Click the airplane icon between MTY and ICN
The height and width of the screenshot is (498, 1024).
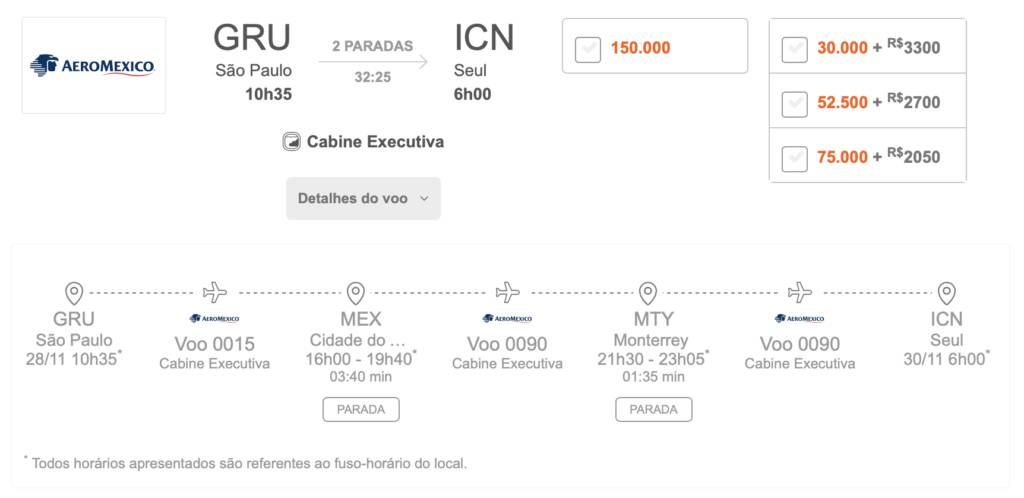[x=799, y=292]
